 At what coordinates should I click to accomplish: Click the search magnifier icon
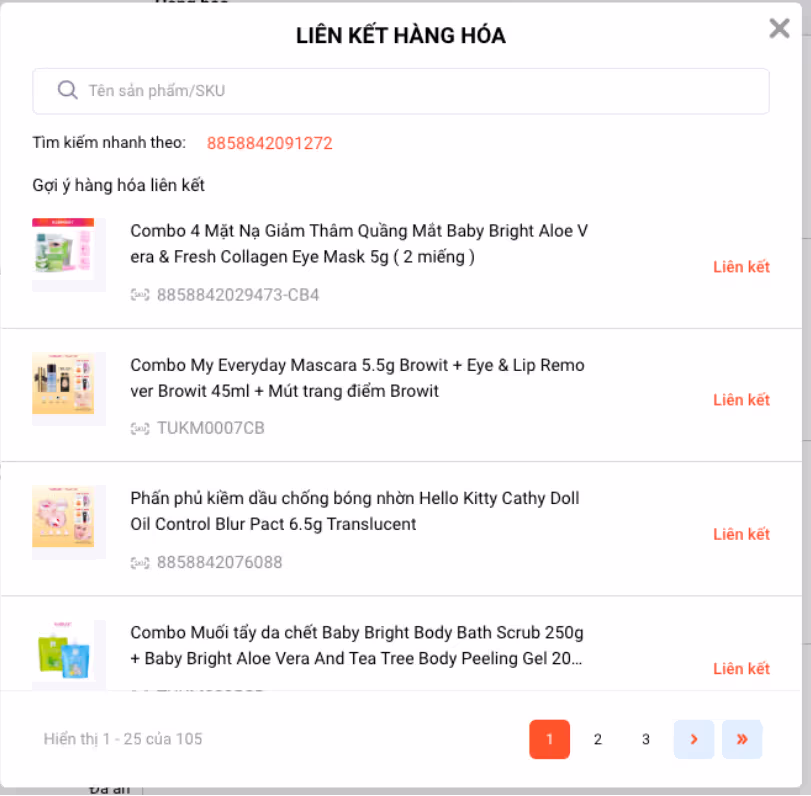[x=67, y=90]
